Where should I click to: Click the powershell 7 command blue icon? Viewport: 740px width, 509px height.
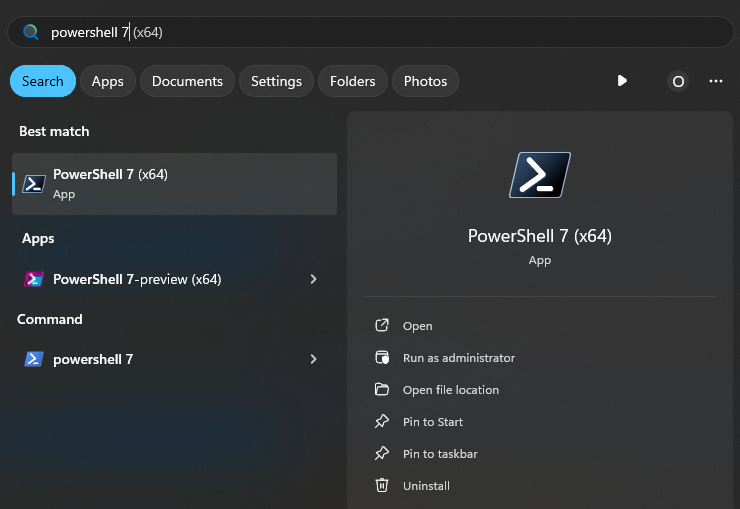pos(34,359)
